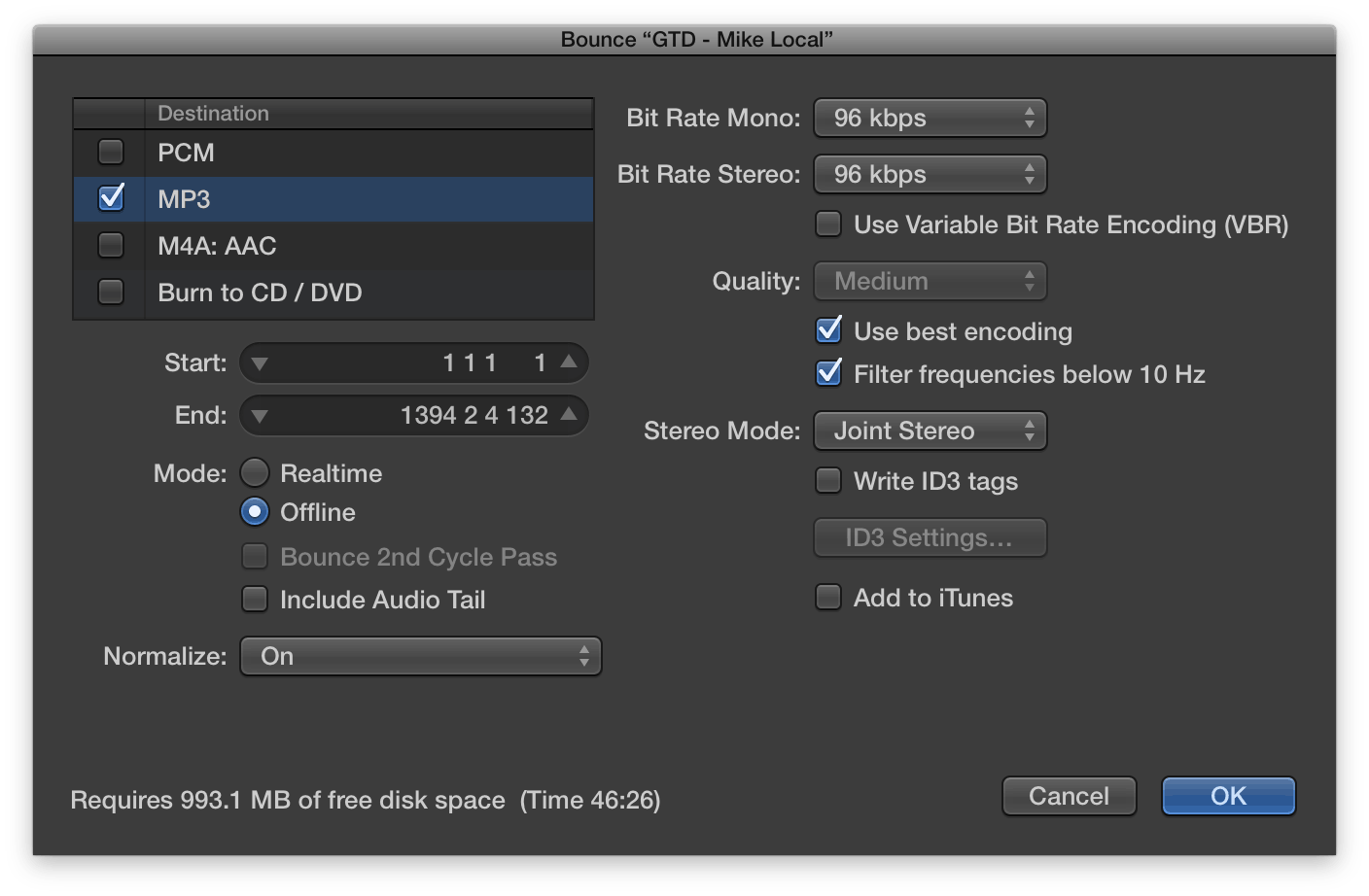Open the Normalize dropdown

(x=421, y=656)
